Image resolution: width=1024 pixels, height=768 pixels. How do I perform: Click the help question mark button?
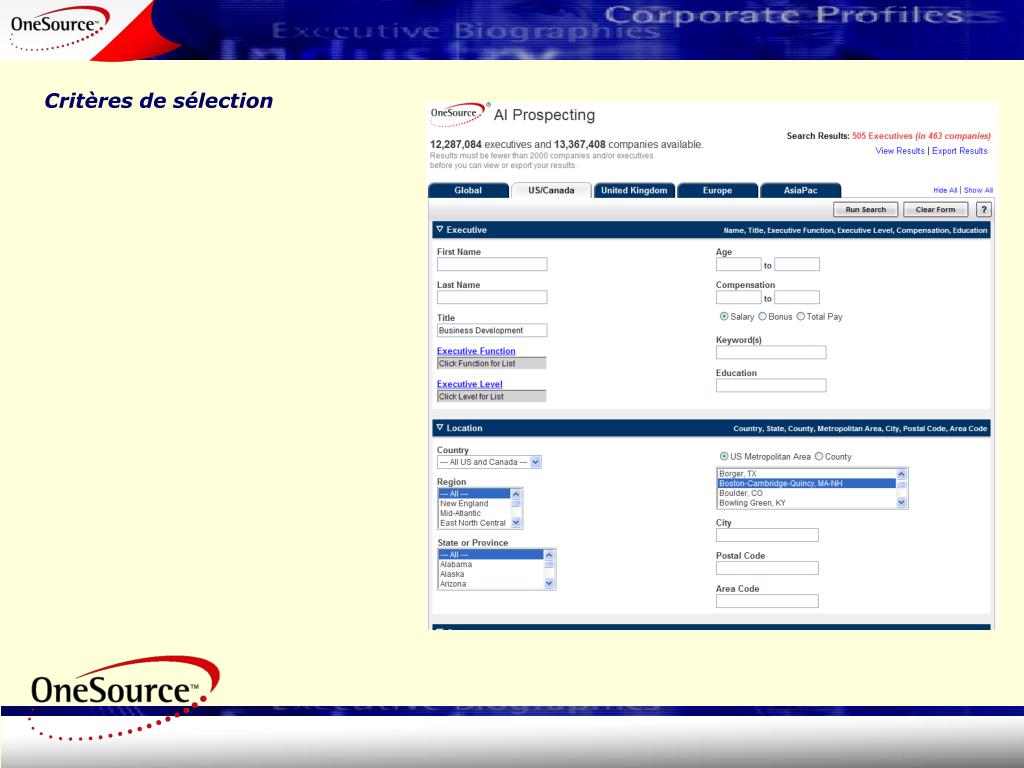tap(984, 210)
